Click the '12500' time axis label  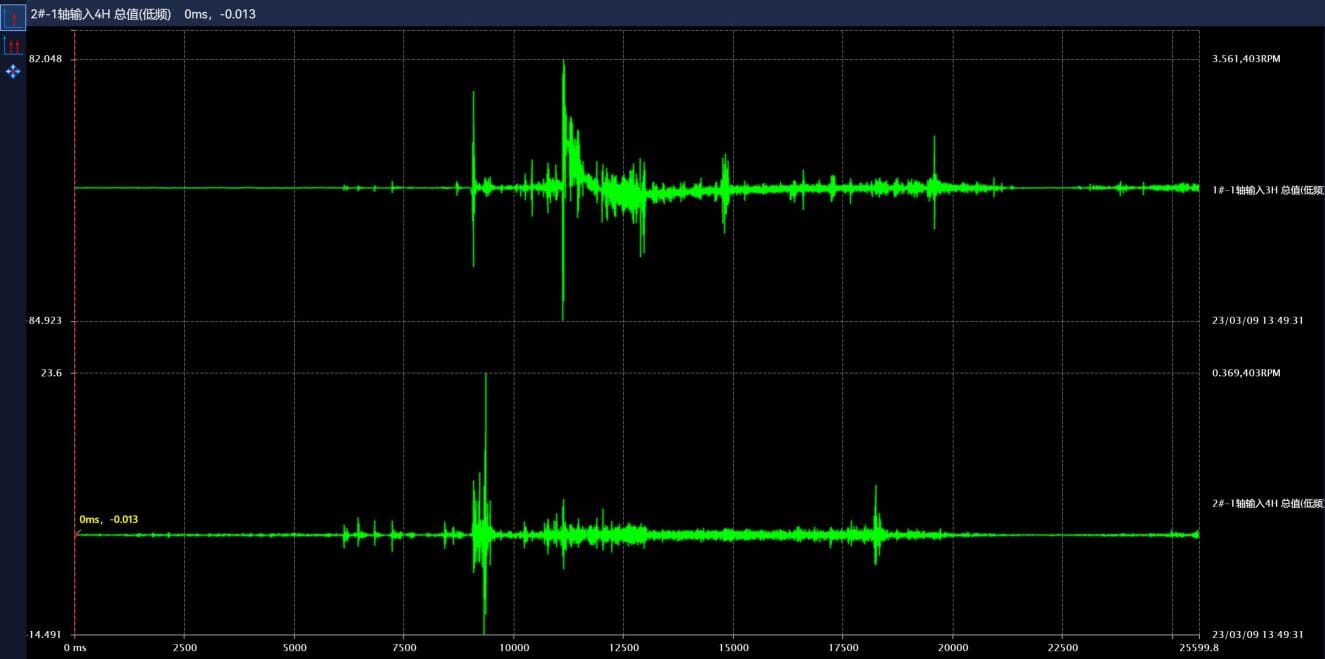point(623,648)
